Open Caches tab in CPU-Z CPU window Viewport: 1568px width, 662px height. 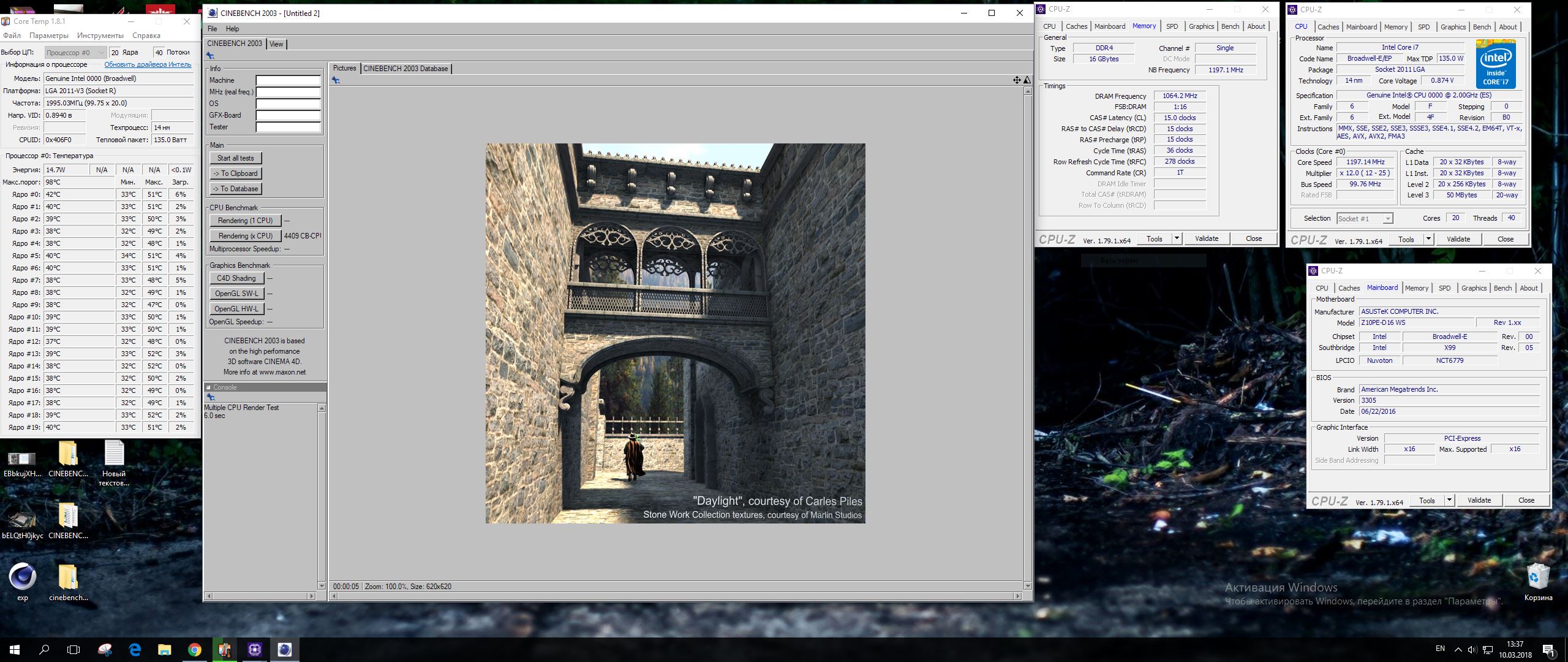[1328, 27]
